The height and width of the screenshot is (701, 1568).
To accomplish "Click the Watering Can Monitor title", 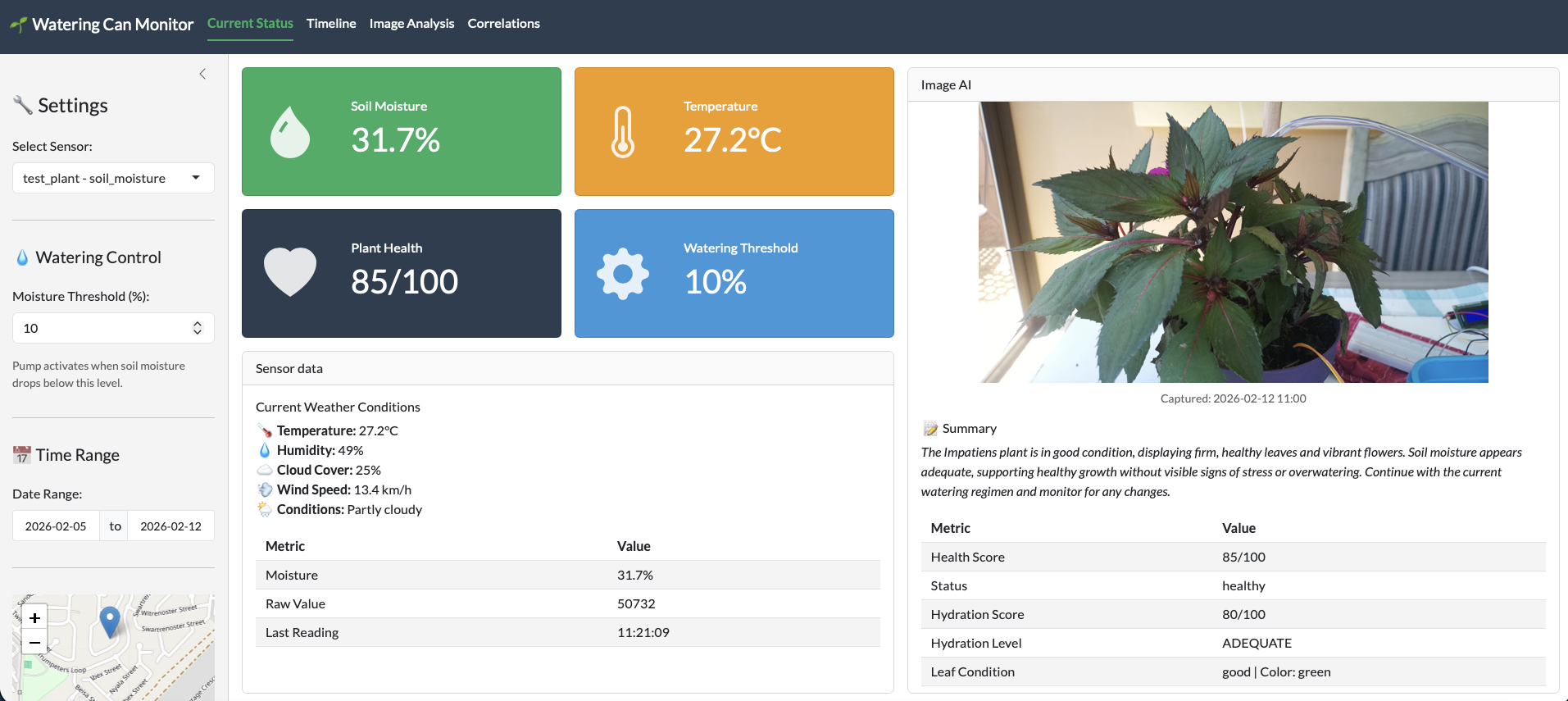I will [112, 25].
